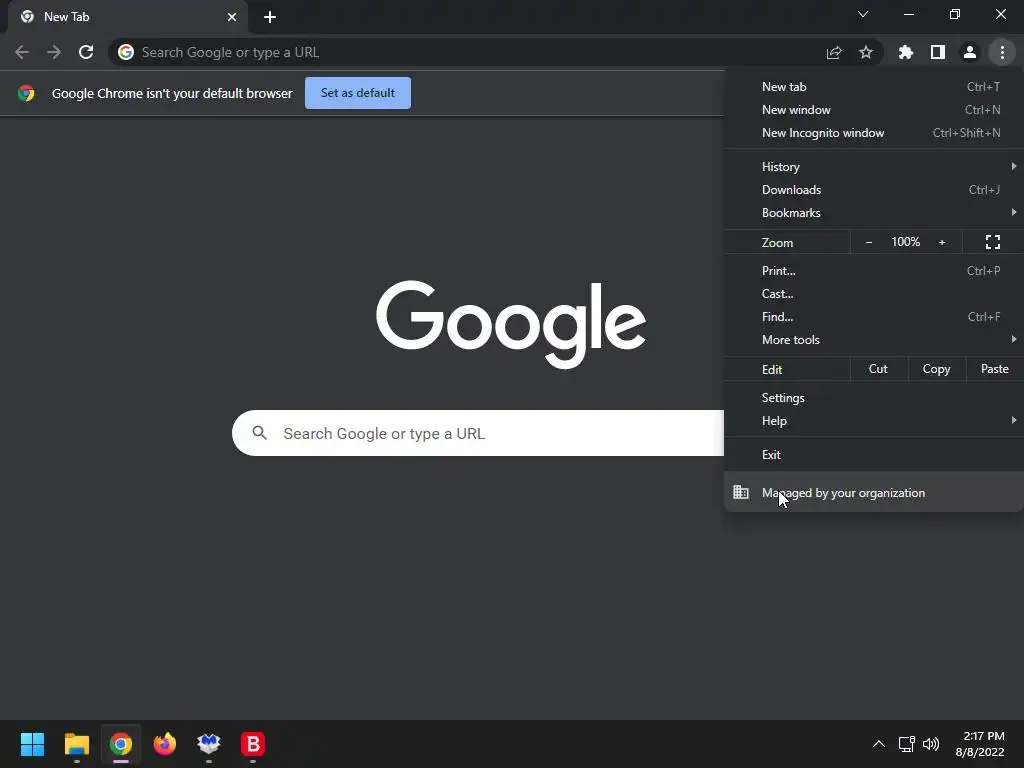This screenshot has width=1024, height=768.
Task: Choose Find... from the menu
Action: coord(874,317)
